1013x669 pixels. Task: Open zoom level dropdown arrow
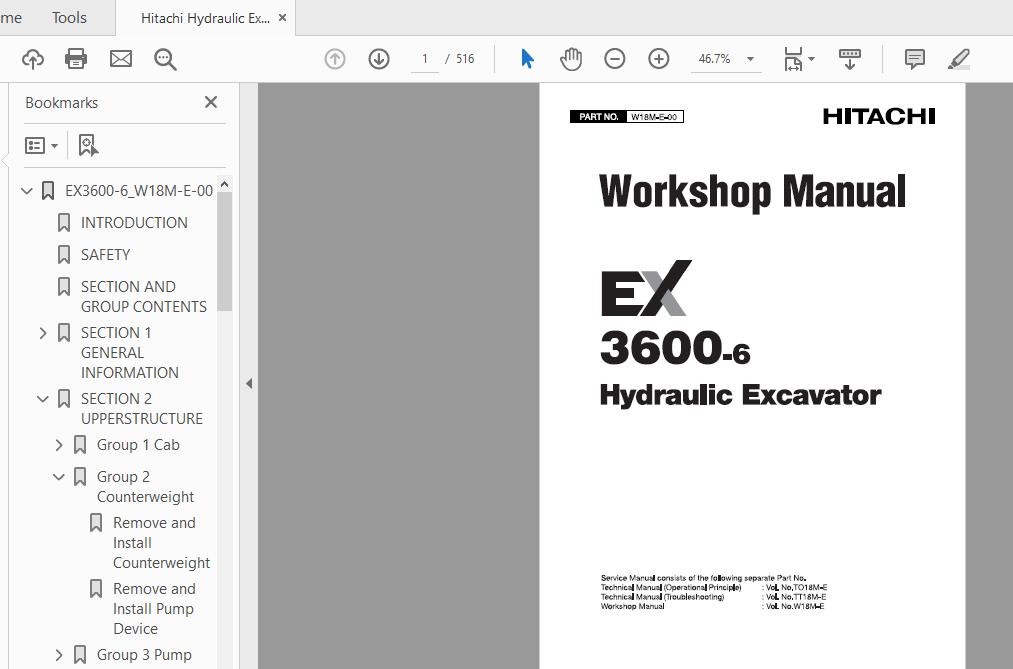[x=750, y=59]
